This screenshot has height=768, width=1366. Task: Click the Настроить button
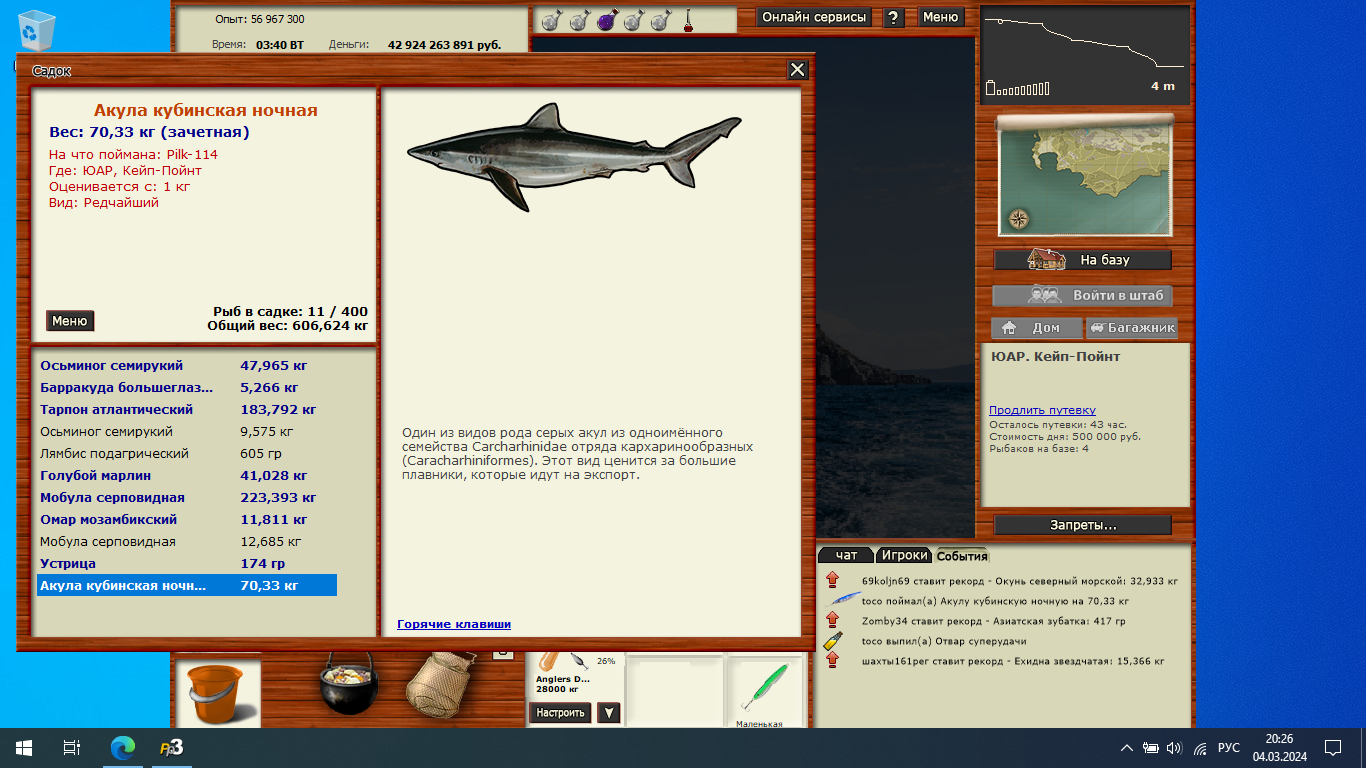coord(560,713)
